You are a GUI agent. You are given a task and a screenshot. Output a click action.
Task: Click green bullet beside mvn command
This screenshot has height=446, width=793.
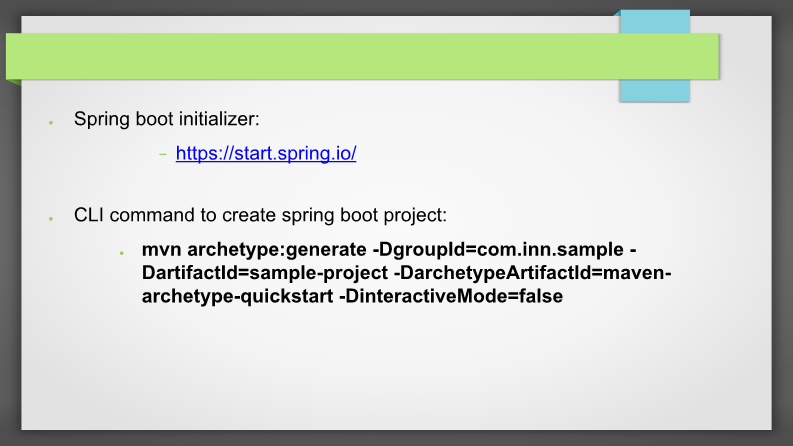pyautogui.click(x=122, y=252)
